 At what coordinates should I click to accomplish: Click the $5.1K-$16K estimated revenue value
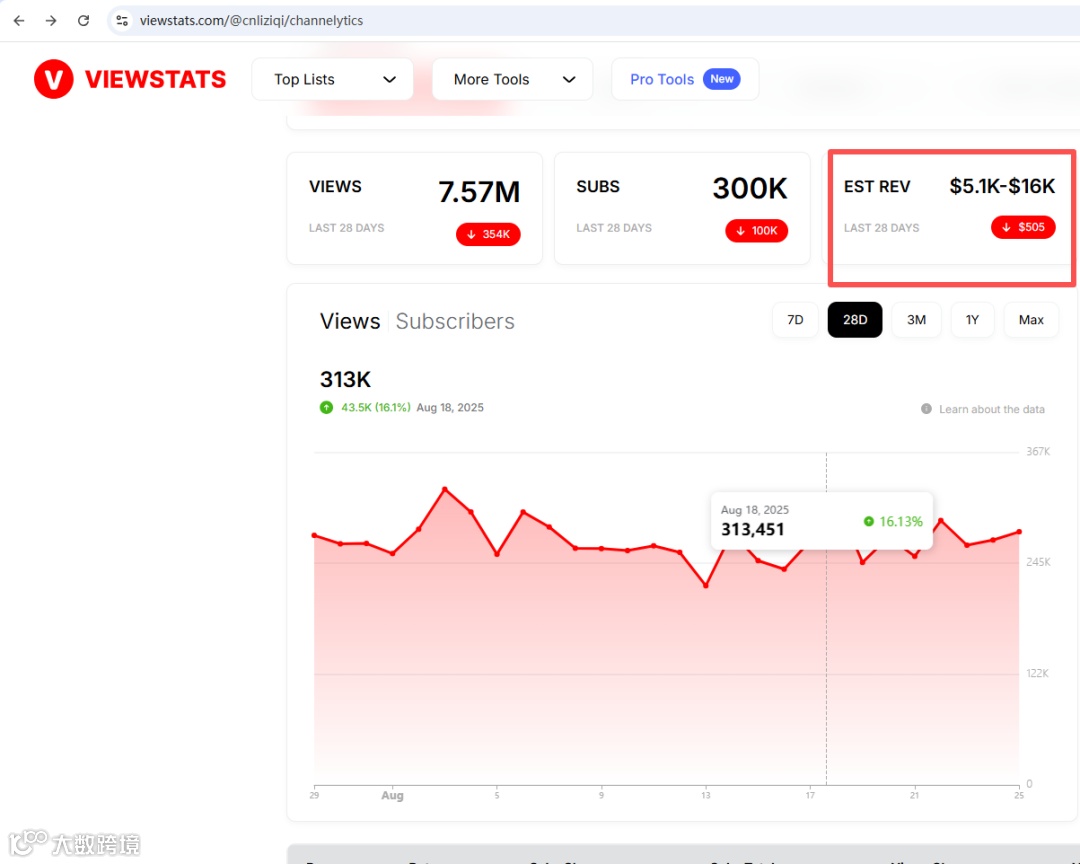[x=1002, y=186]
